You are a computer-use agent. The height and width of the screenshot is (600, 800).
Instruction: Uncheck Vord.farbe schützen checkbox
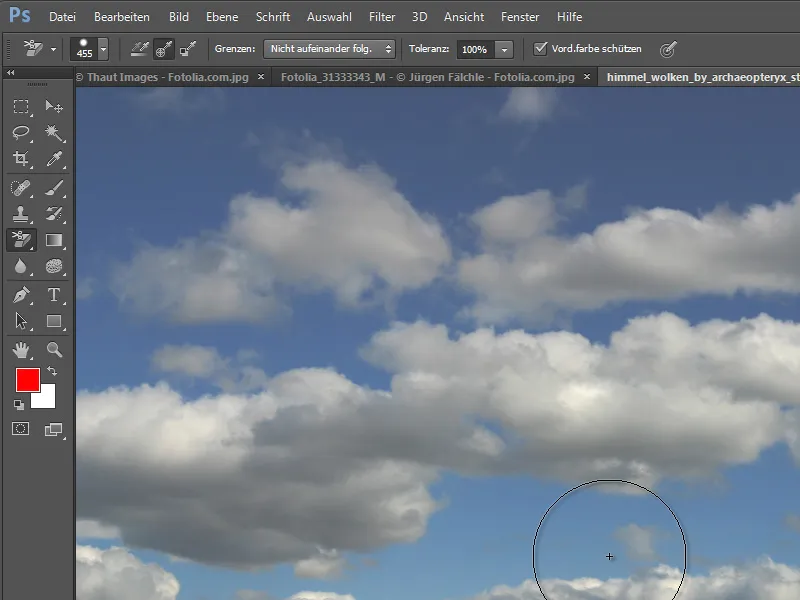point(540,48)
